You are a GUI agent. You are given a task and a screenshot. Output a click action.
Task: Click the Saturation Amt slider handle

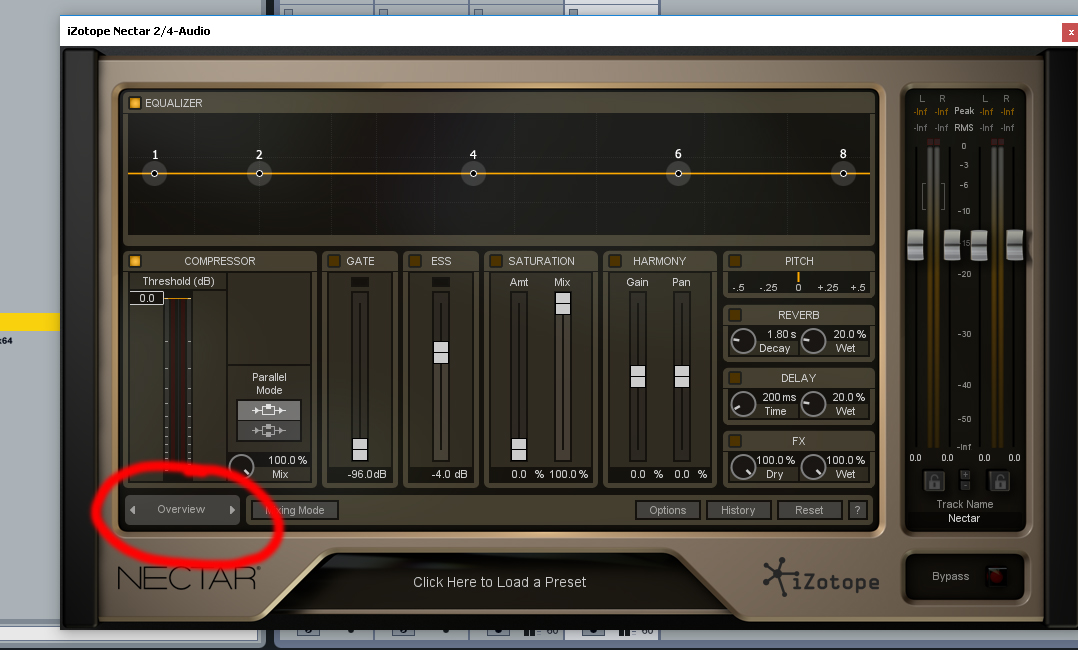tap(519, 449)
